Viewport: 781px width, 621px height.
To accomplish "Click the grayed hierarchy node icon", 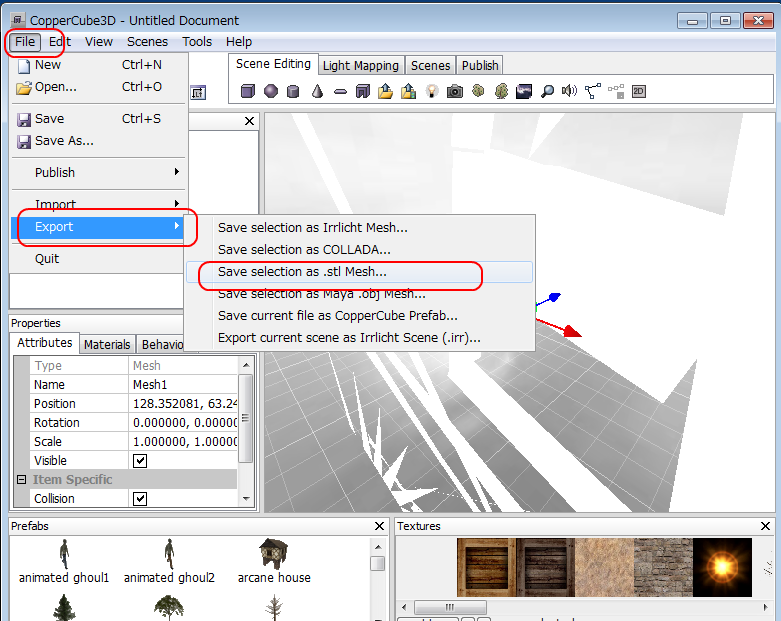I will 616,91.
